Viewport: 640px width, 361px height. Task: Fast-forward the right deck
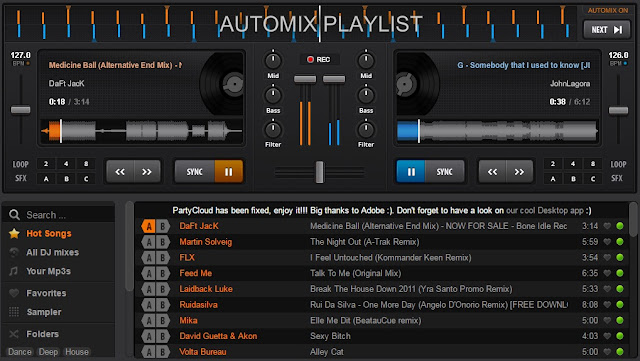pyautogui.click(x=519, y=172)
